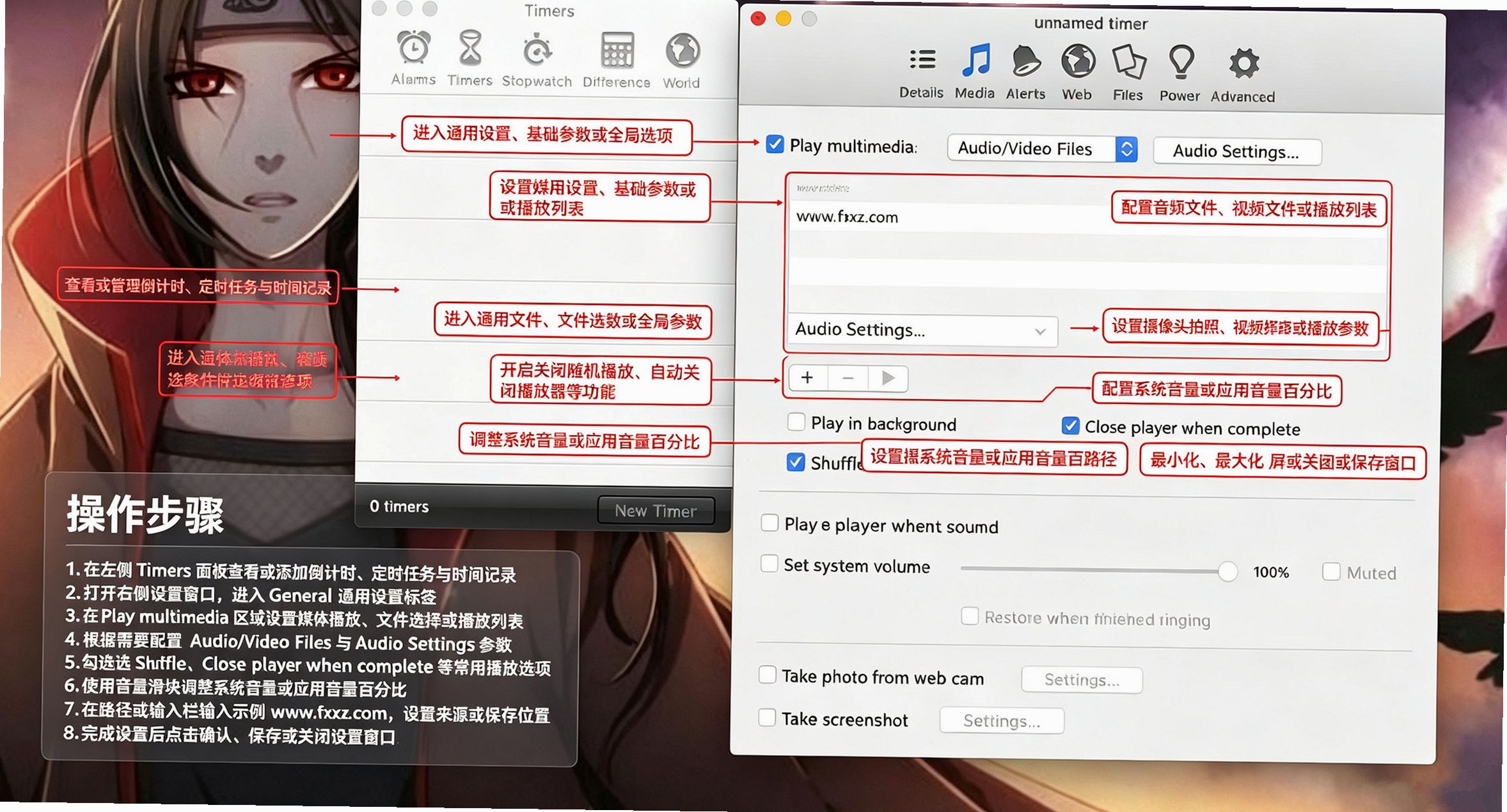Viewport: 1507px width, 812px height.
Task: Open the Web globe tab
Action: pyautogui.click(x=1078, y=73)
